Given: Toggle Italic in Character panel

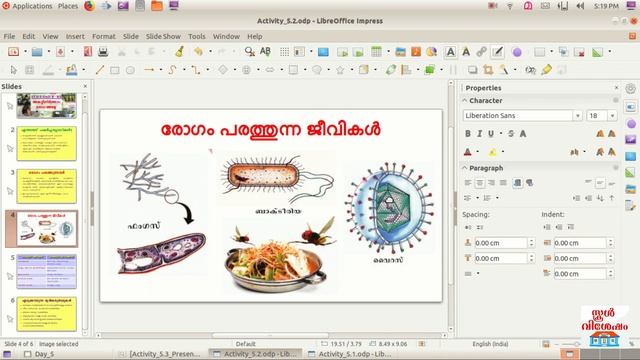Looking at the screenshot, I should click(x=480, y=133).
